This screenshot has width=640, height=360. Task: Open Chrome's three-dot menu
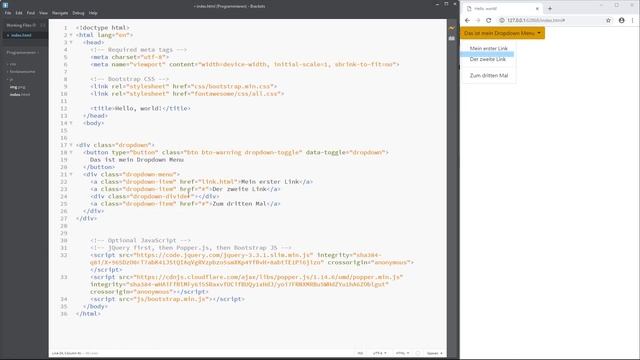[x=633, y=20]
